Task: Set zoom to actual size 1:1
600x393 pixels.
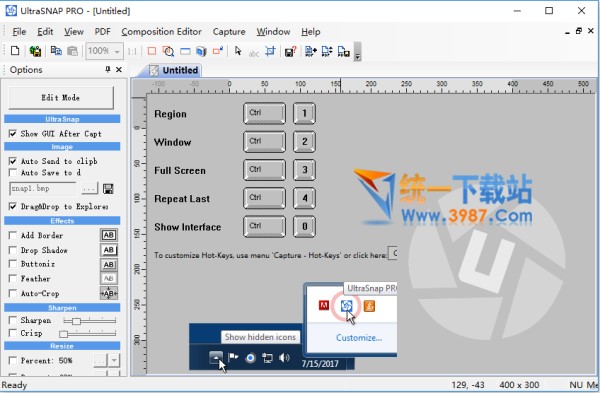Action: pyautogui.click(x=132, y=51)
